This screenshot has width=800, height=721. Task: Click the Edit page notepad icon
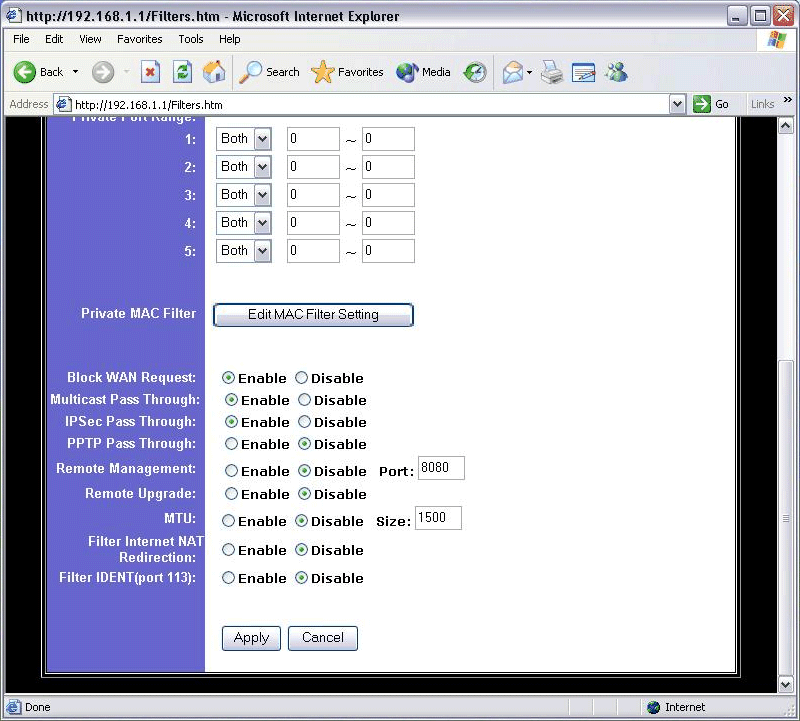tap(583, 72)
